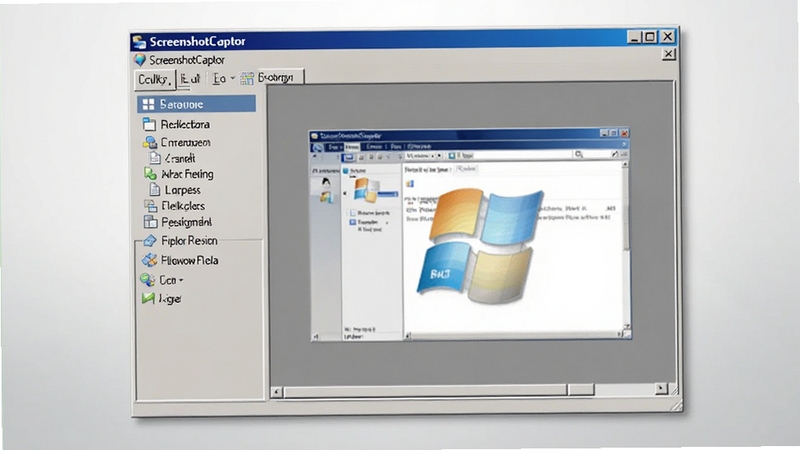Close the inner panel with the second-row X

pyautogui.click(x=669, y=54)
